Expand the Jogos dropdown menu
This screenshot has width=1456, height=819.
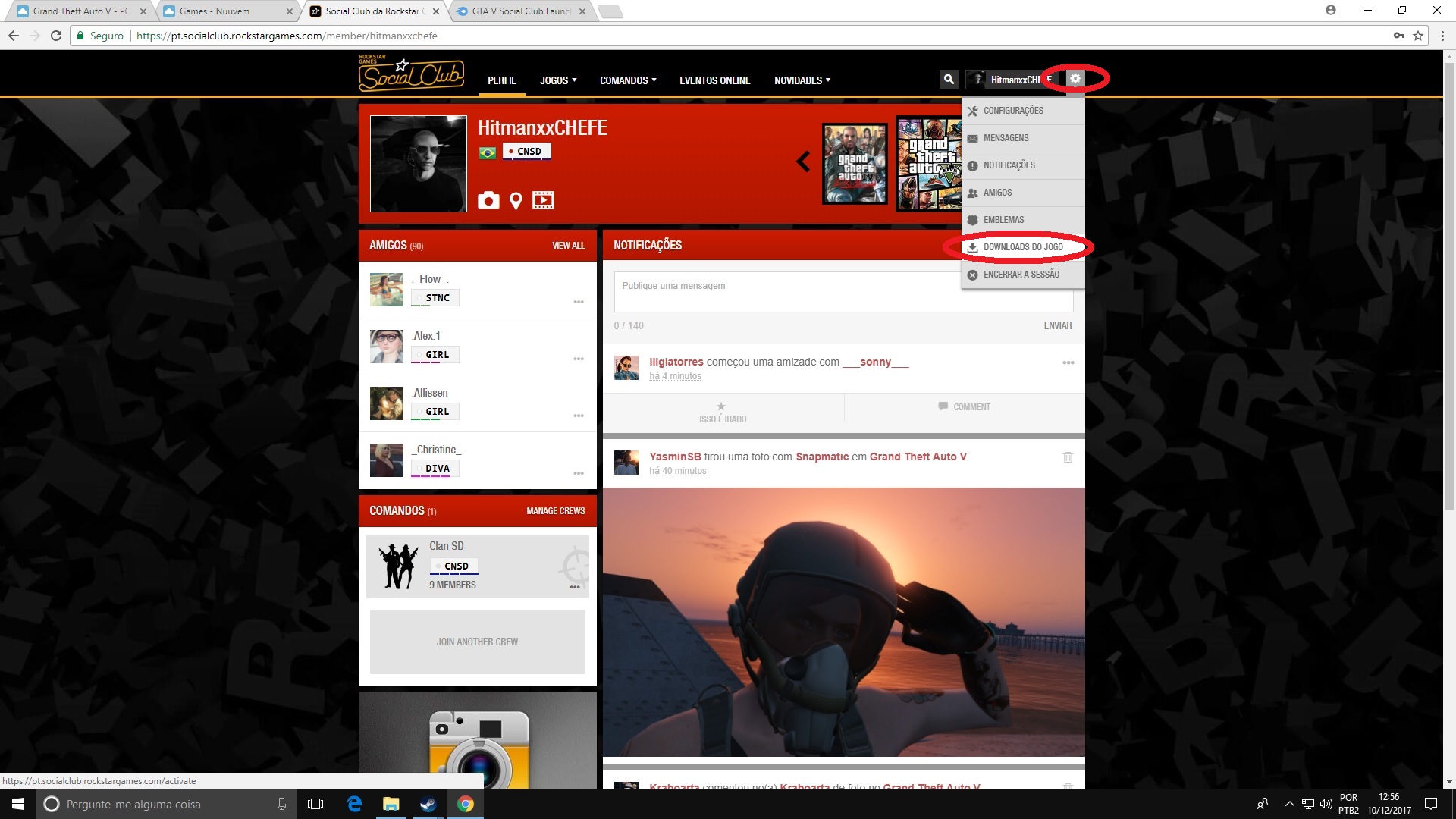[558, 80]
